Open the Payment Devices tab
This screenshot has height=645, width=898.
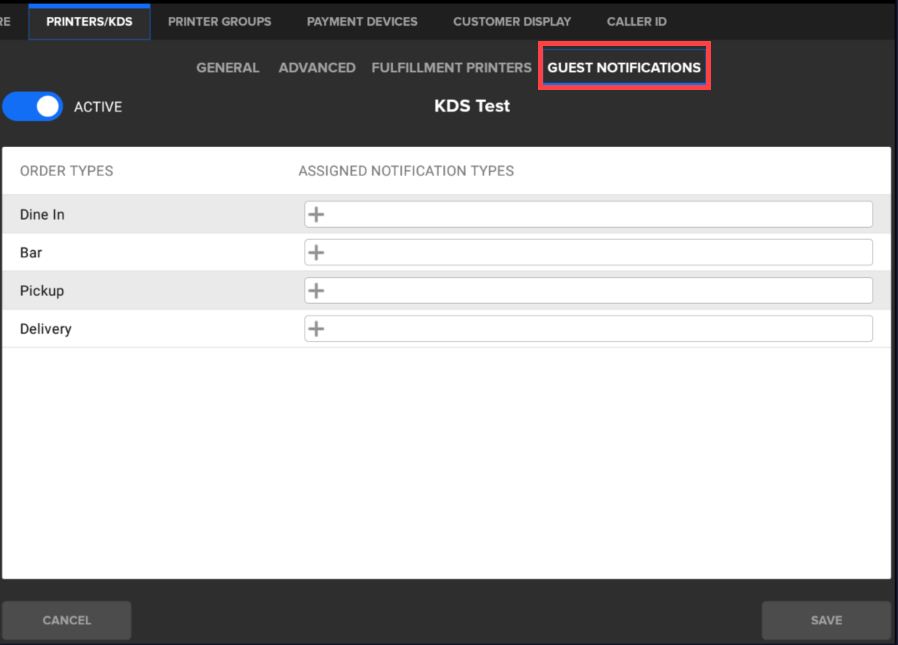pyautogui.click(x=362, y=21)
